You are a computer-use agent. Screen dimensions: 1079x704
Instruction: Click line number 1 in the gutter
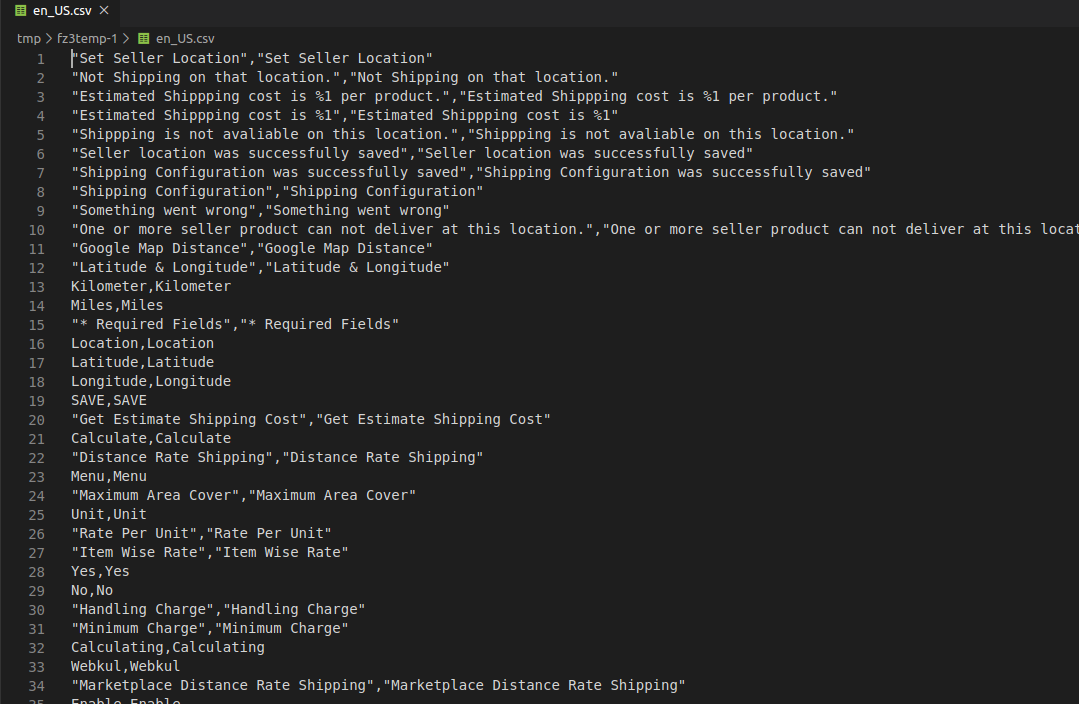[40, 58]
